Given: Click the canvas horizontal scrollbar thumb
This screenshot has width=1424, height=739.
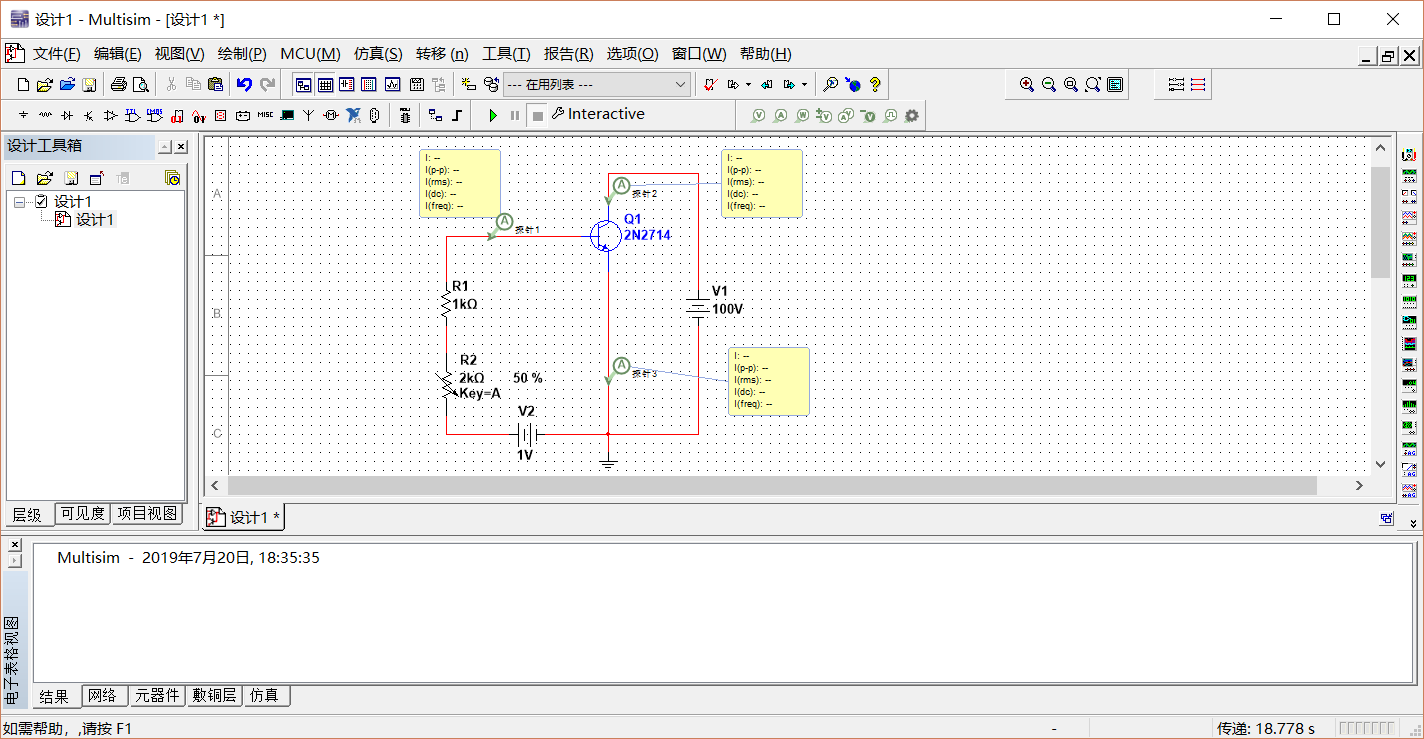Looking at the screenshot, I should (772, 485).
